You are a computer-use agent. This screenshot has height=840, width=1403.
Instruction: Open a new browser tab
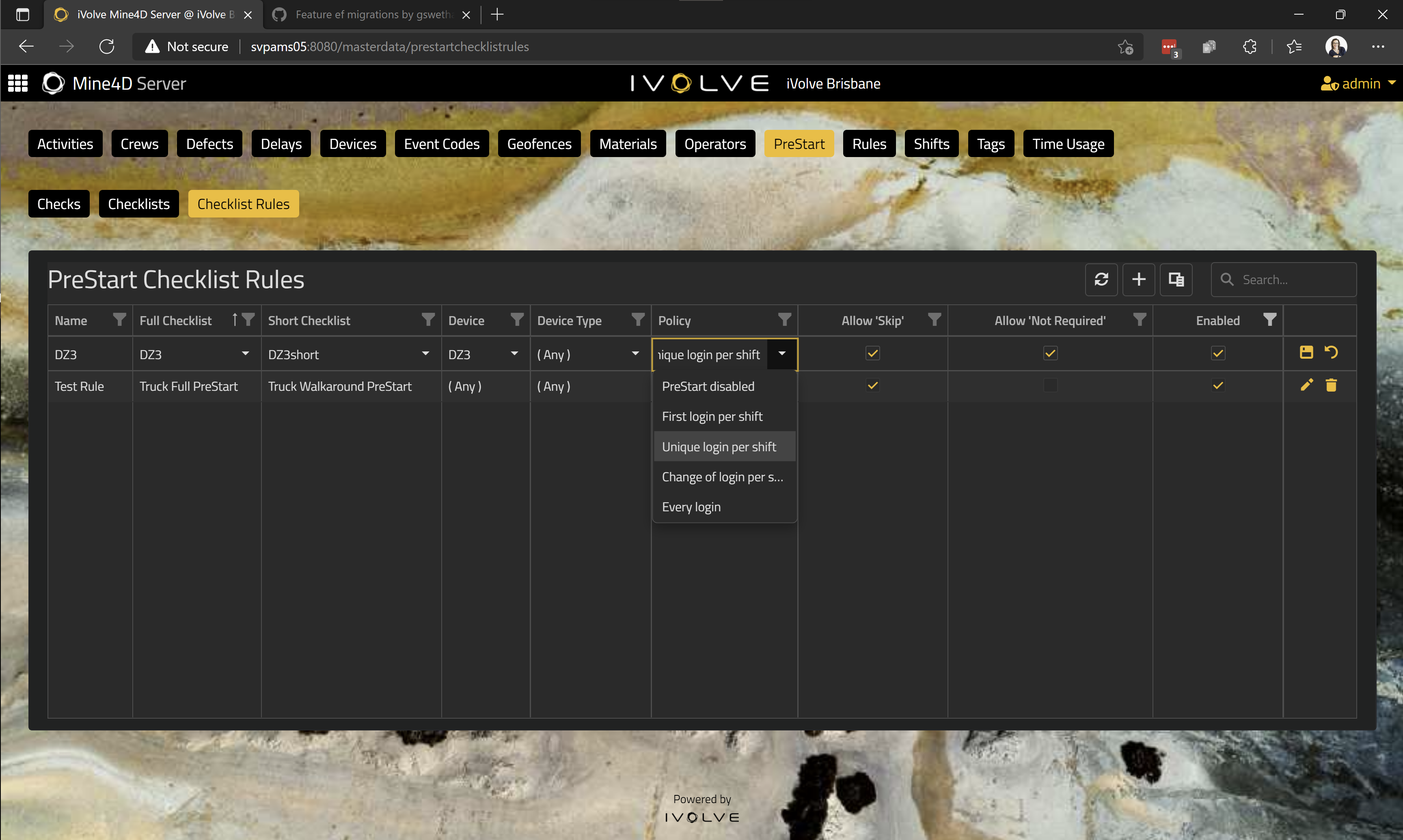pyautogui.click(x=497, y=15)
